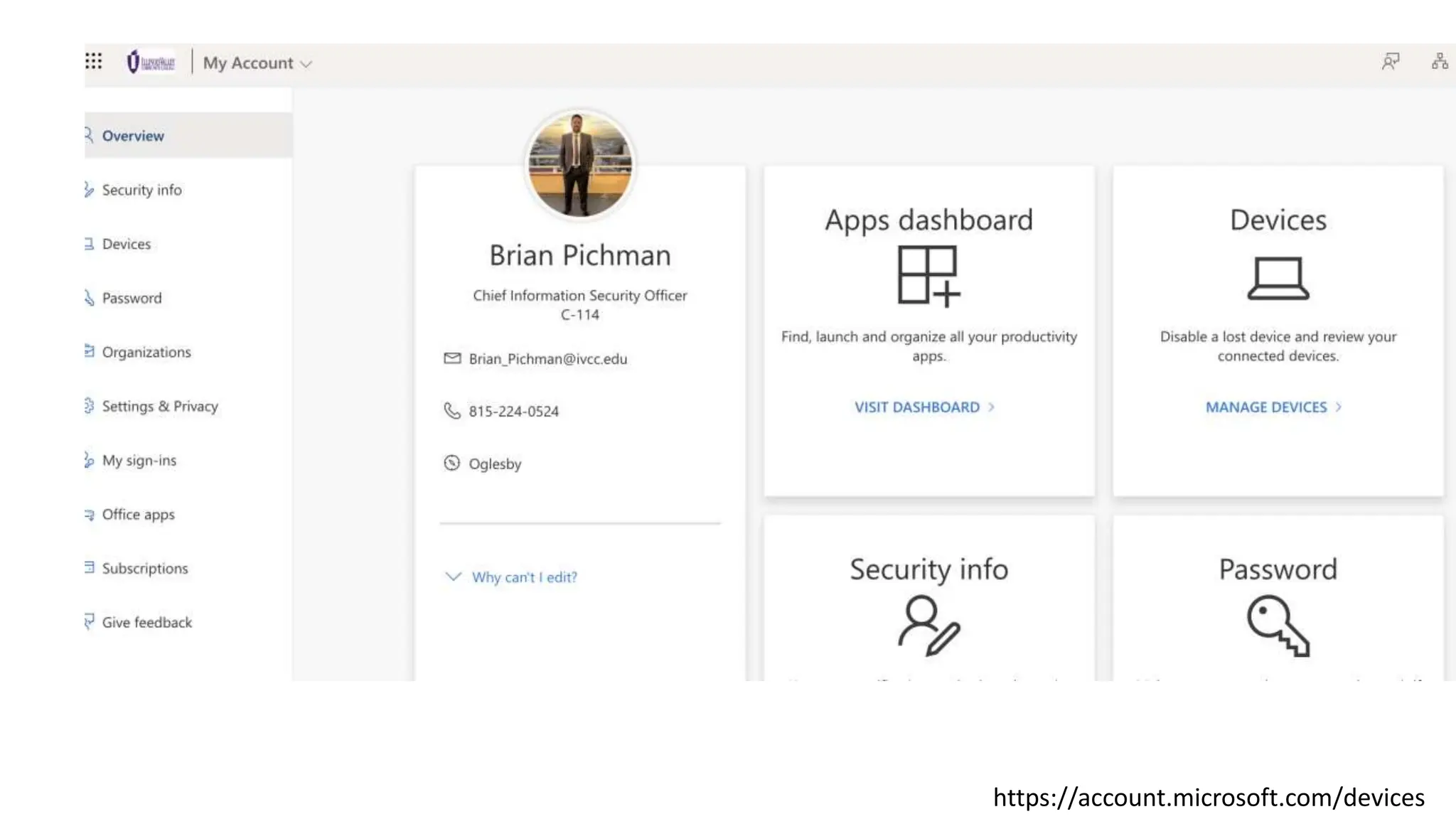Screen dimensions: 1456x819
Task: Click Brian Pichman's profile photo
Action: (x=580, y=164)
